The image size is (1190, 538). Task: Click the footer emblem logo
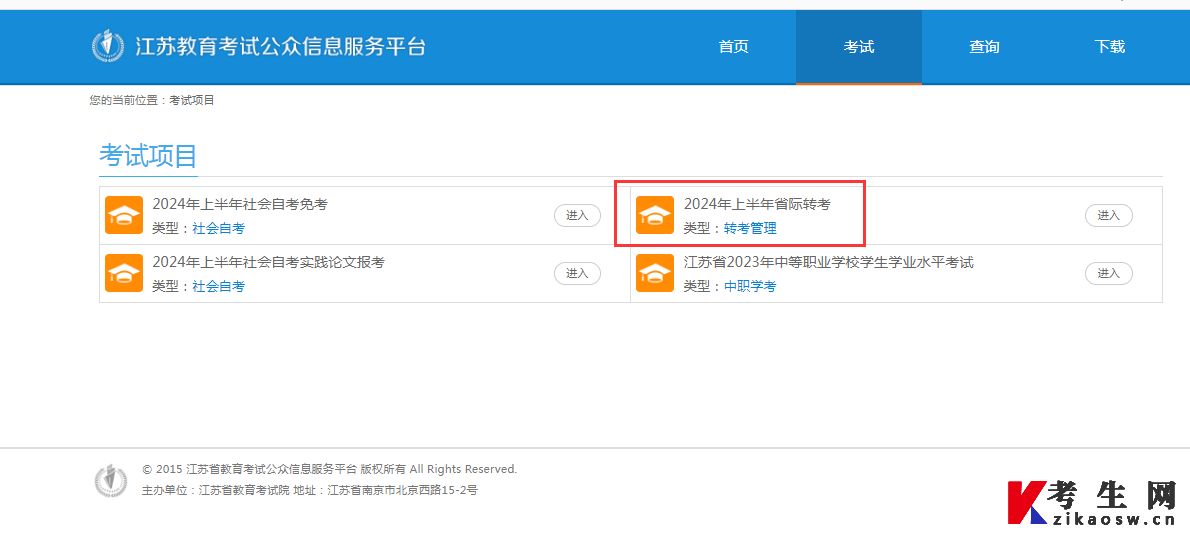111,480
